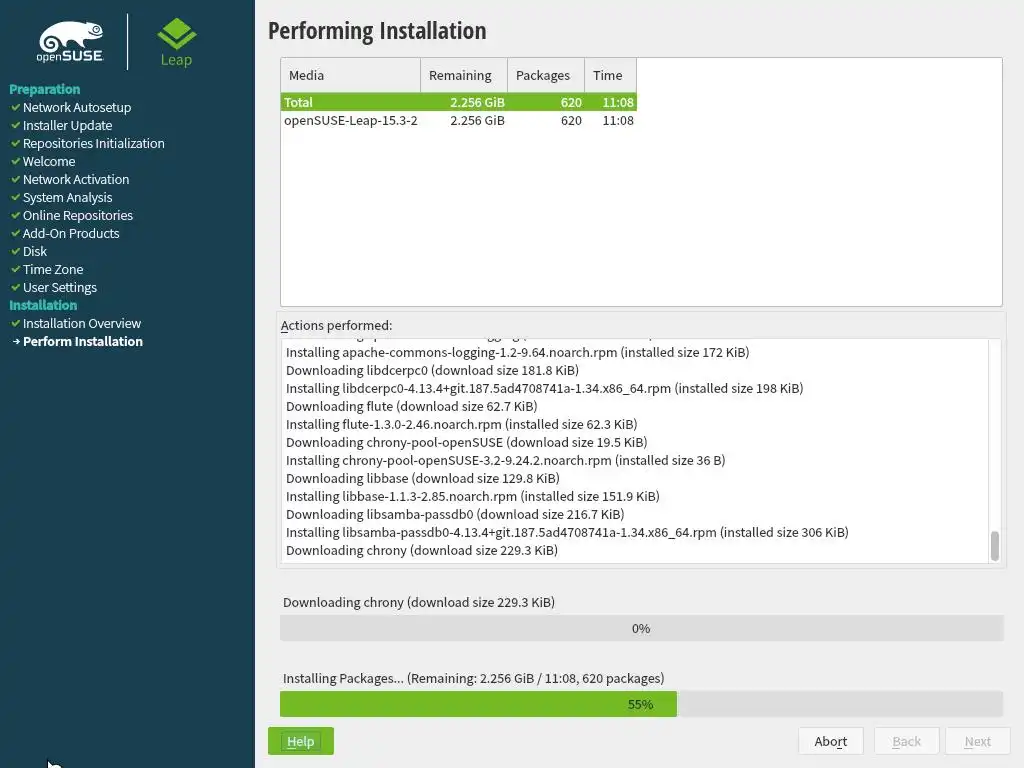Click the checkmark beside Time Zone
1024x768 pixels.
coord(16,269)
